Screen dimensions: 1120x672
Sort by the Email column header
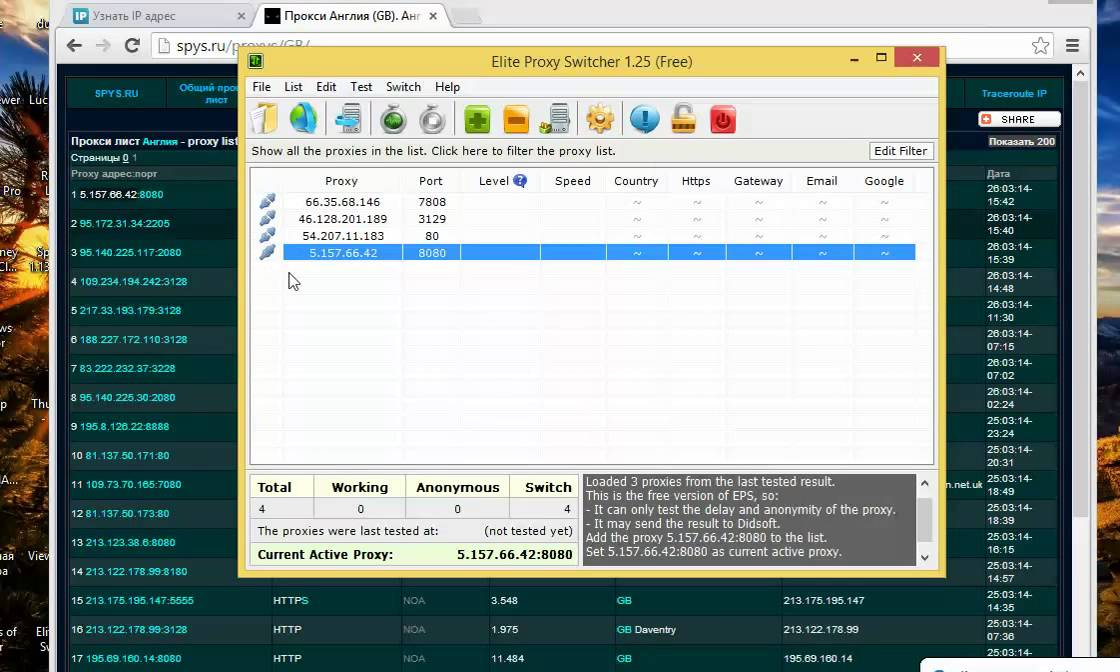tap(822, 181)
